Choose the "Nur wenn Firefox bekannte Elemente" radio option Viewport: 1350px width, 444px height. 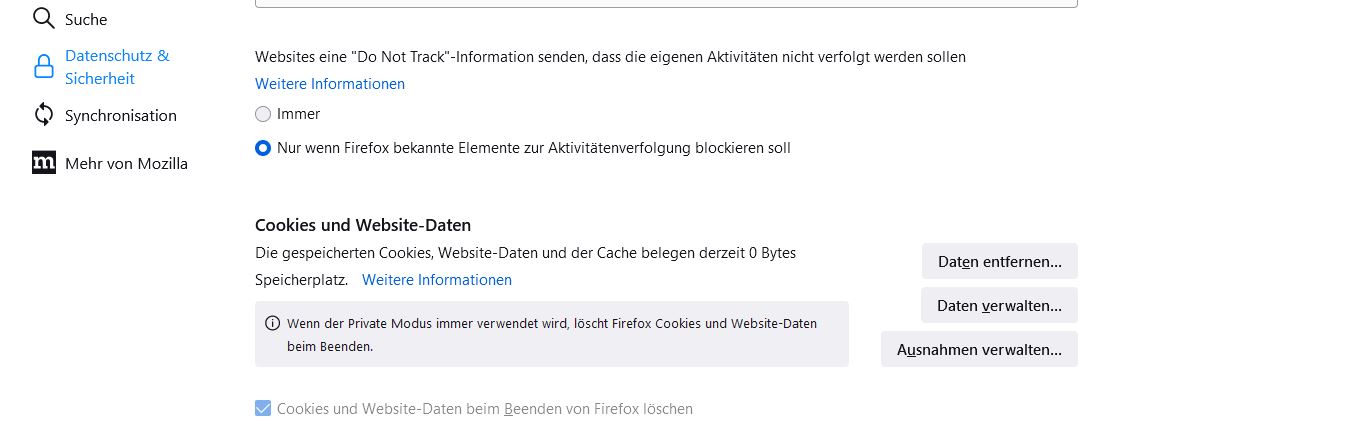point(263,148)
